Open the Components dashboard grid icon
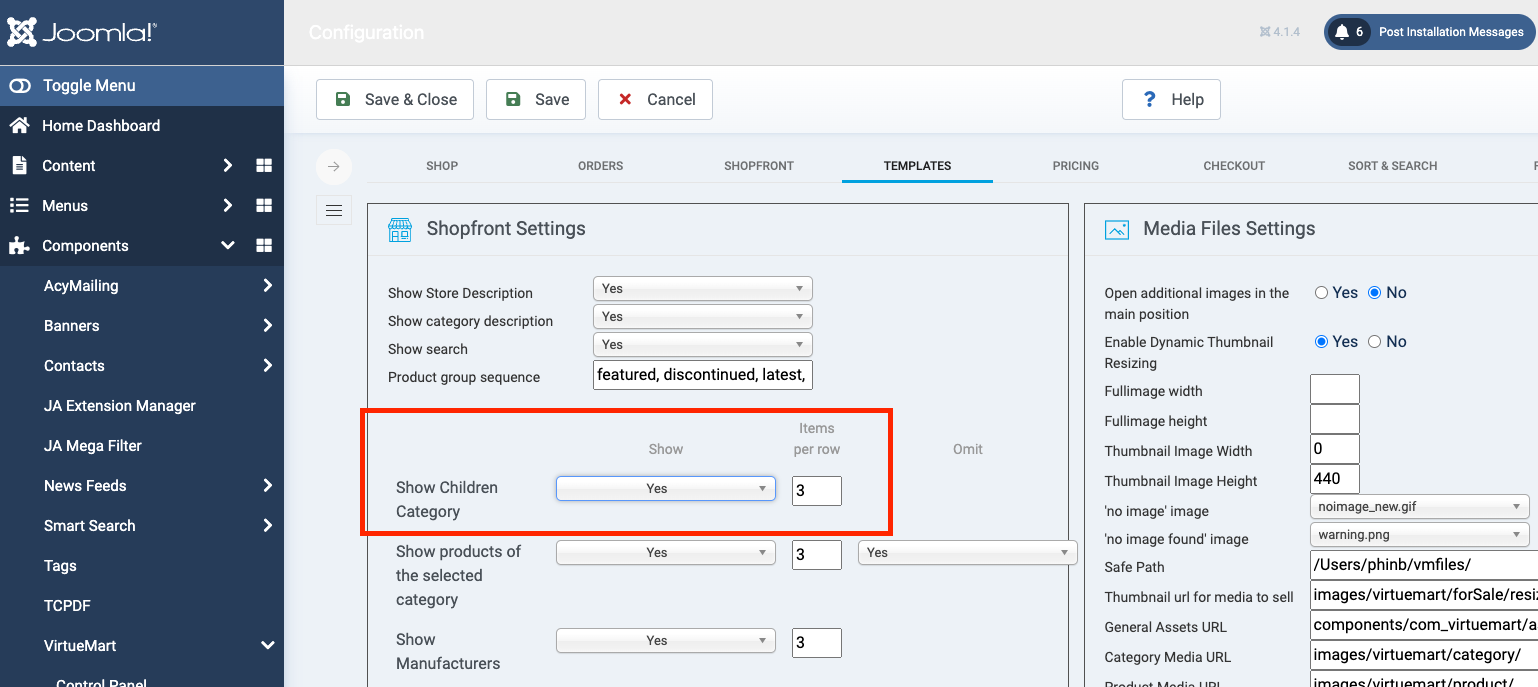Viewport: 1538px width, 687px height. click(264, 246)
